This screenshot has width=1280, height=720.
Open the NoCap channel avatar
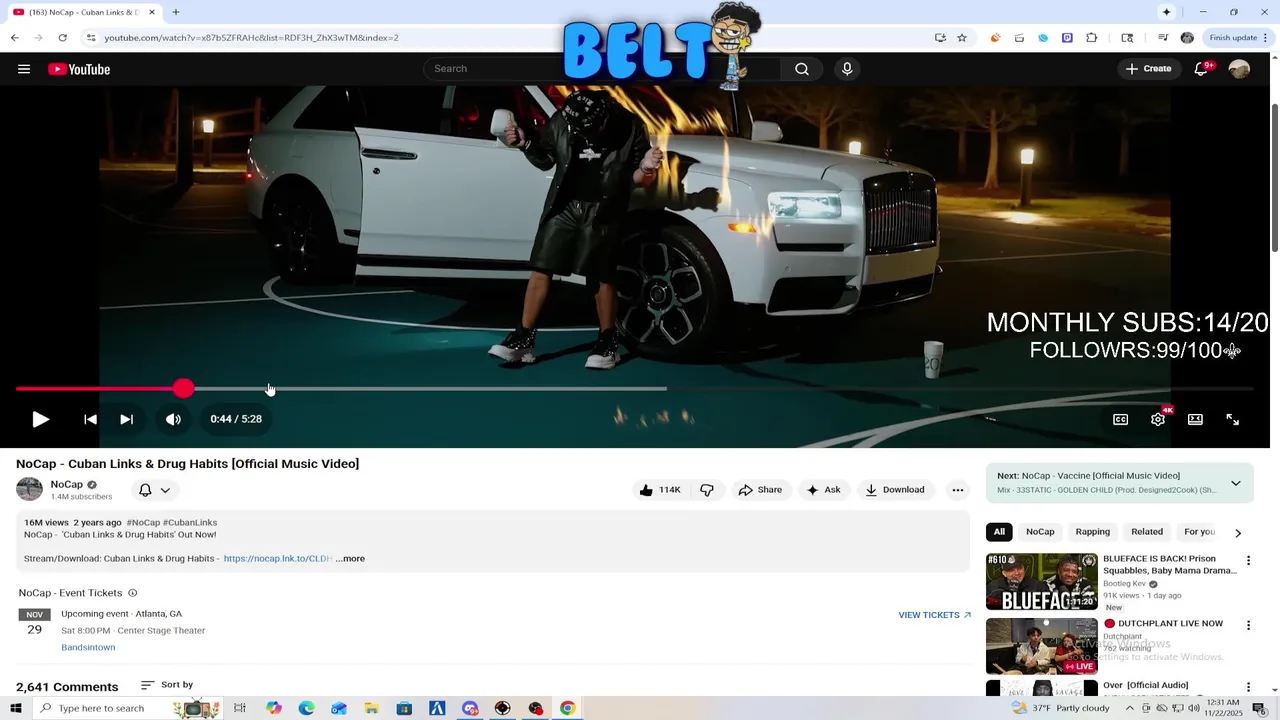[x=29, y=489]
